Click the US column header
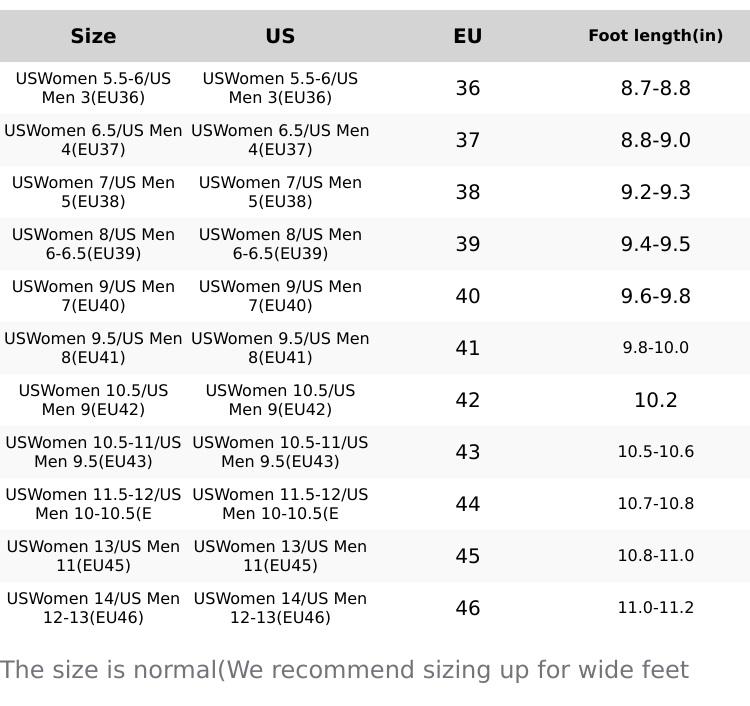750x706 pixels. tap(280, 36)
